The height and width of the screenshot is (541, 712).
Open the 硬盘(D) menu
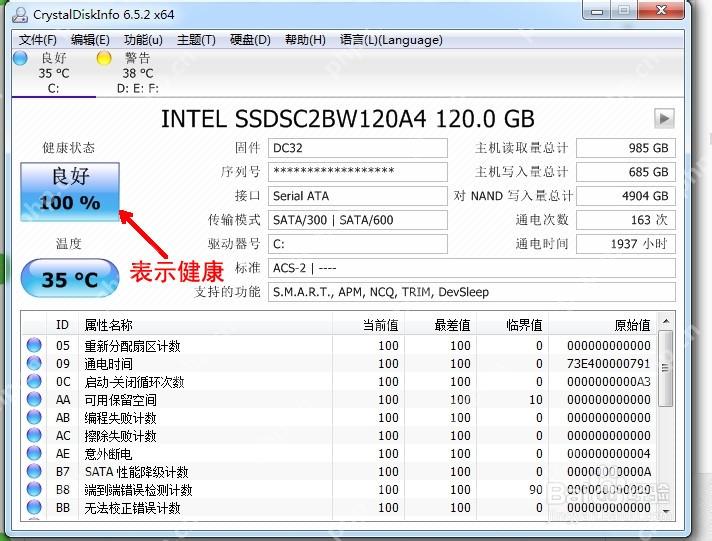pyautogui.click(x=250, y=40)
